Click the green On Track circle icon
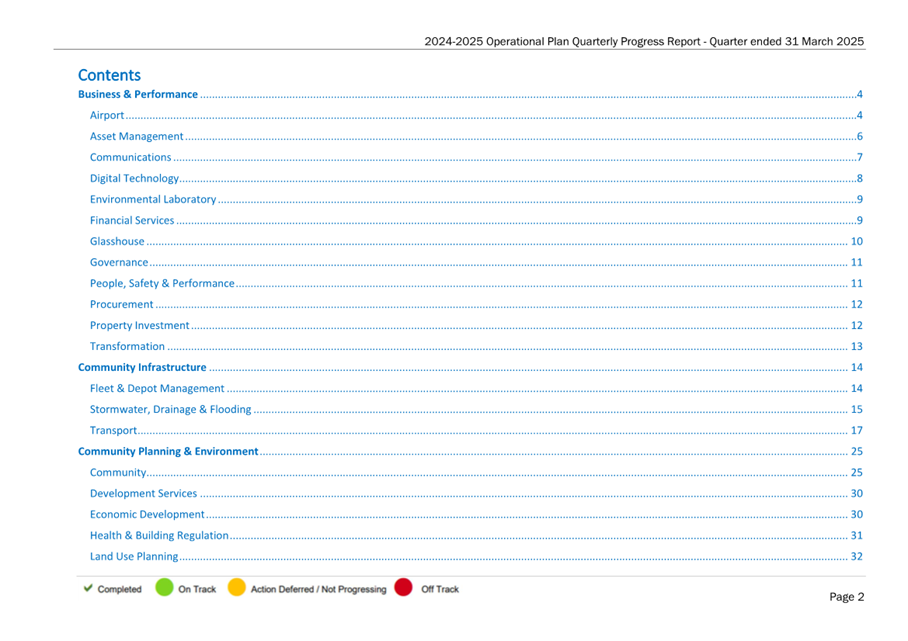Screen dimensions: 908x641 pos(164,588)
